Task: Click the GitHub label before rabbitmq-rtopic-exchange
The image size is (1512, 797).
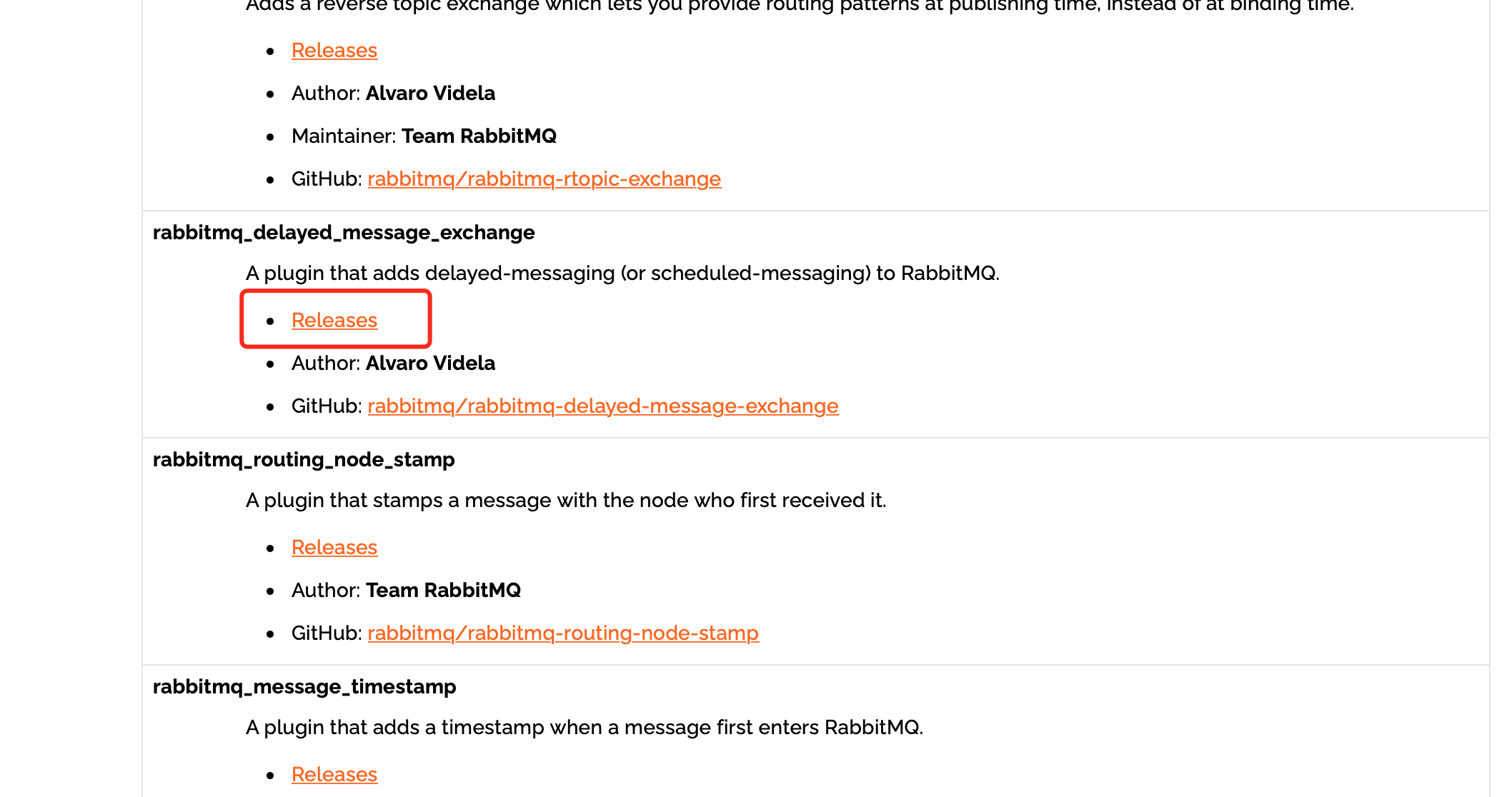Action: (x=327, y=179)
